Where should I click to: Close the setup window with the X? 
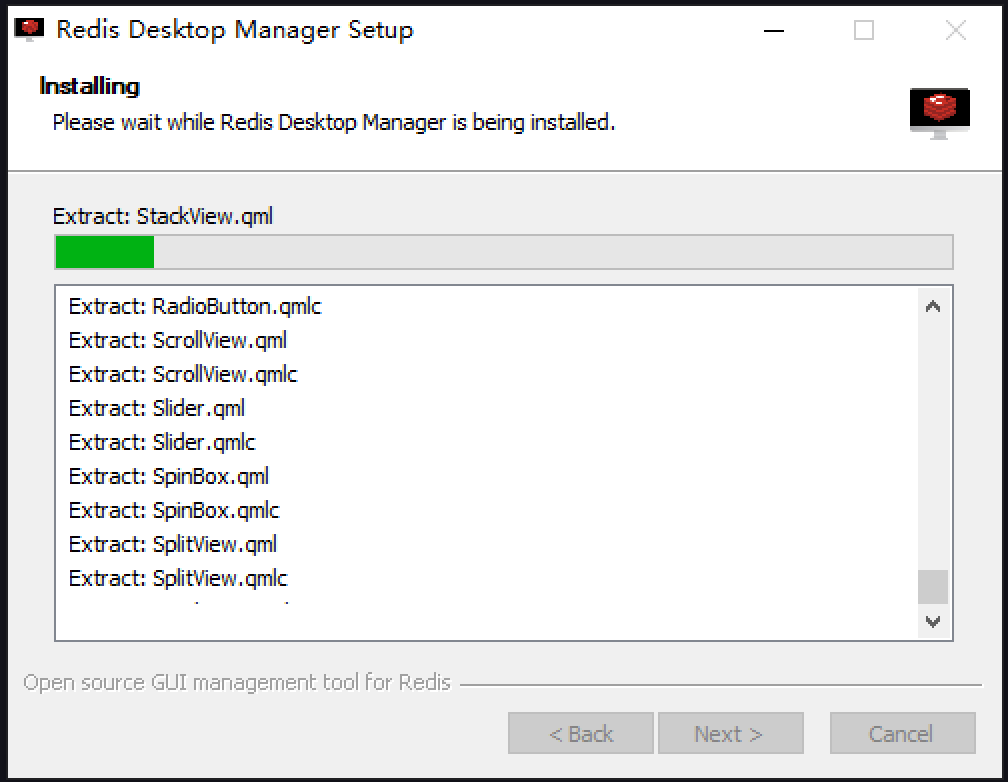[x=955, y=30]
